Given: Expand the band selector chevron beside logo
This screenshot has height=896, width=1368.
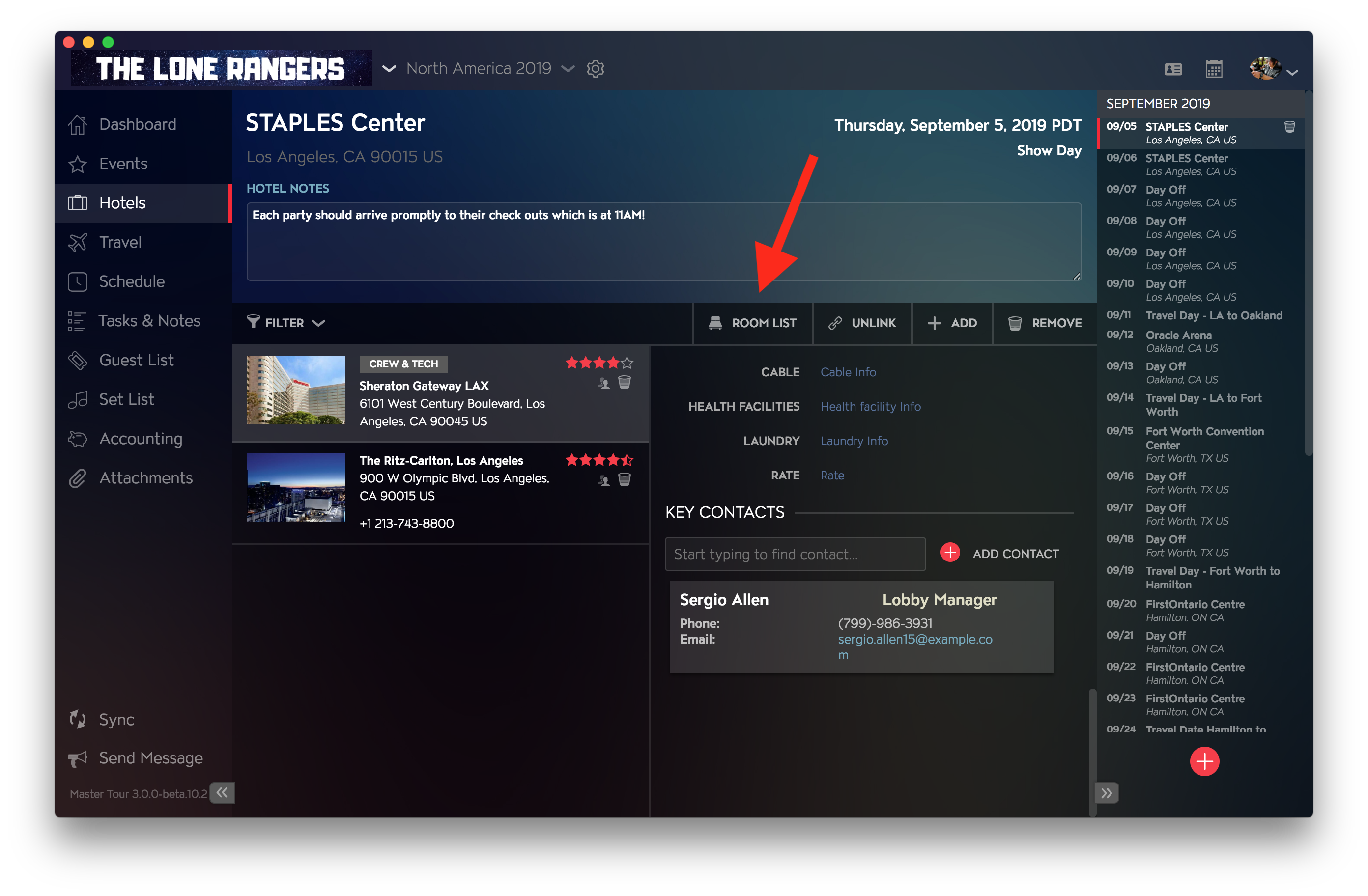Looking at the screenshot, I should point(389,69).
